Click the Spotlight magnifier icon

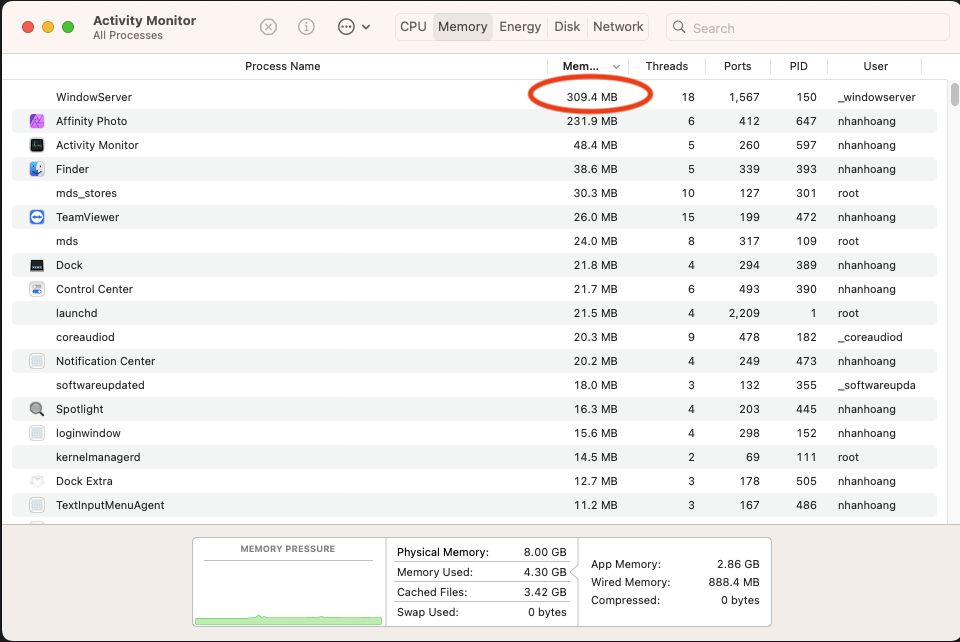click(37, 409)
